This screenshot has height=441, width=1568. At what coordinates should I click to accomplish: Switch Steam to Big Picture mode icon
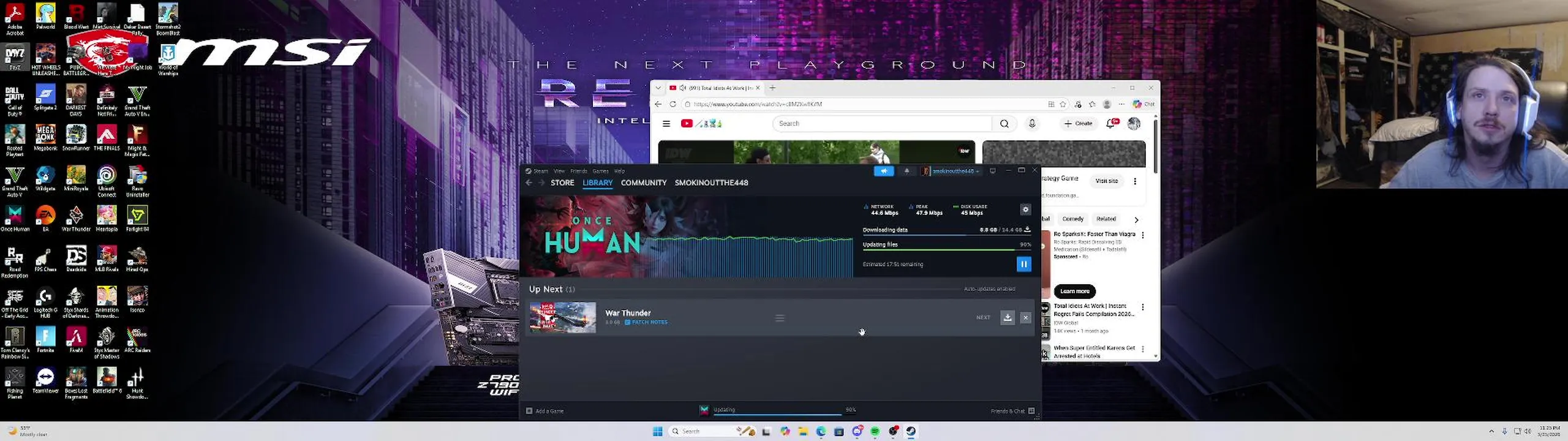point(993,171)
